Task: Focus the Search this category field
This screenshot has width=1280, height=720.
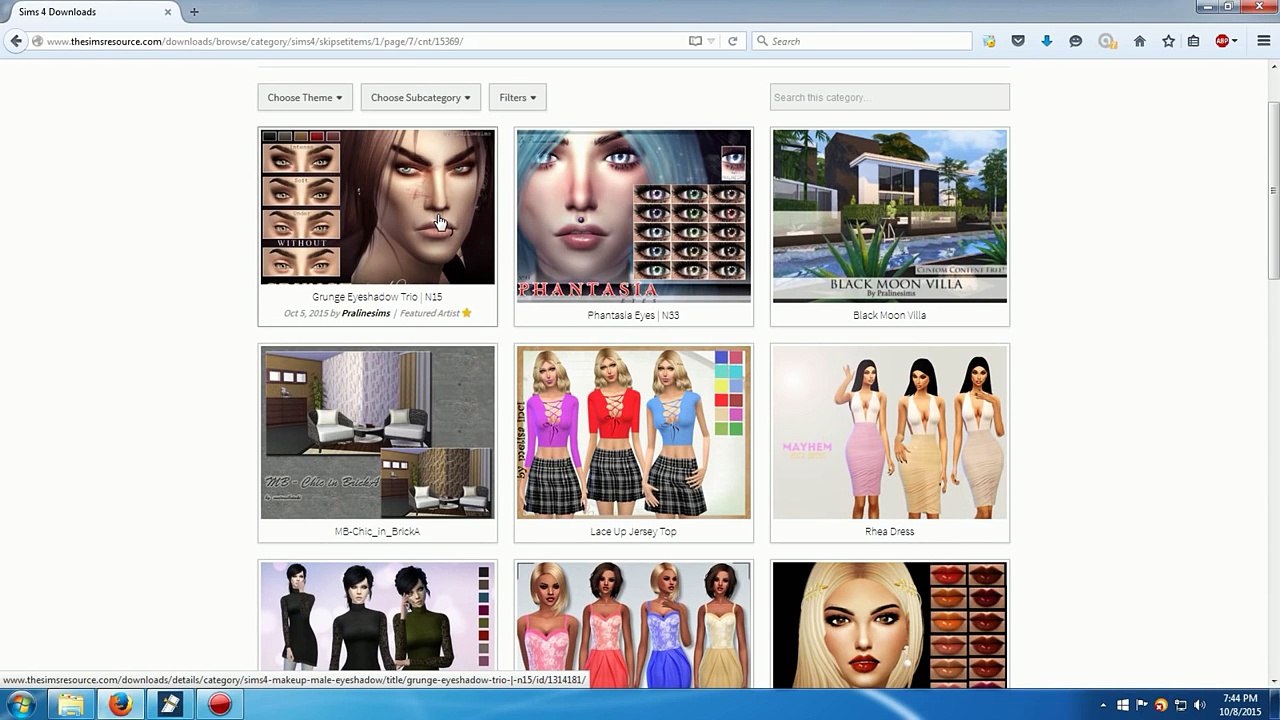Action: [x=889, y=97]
